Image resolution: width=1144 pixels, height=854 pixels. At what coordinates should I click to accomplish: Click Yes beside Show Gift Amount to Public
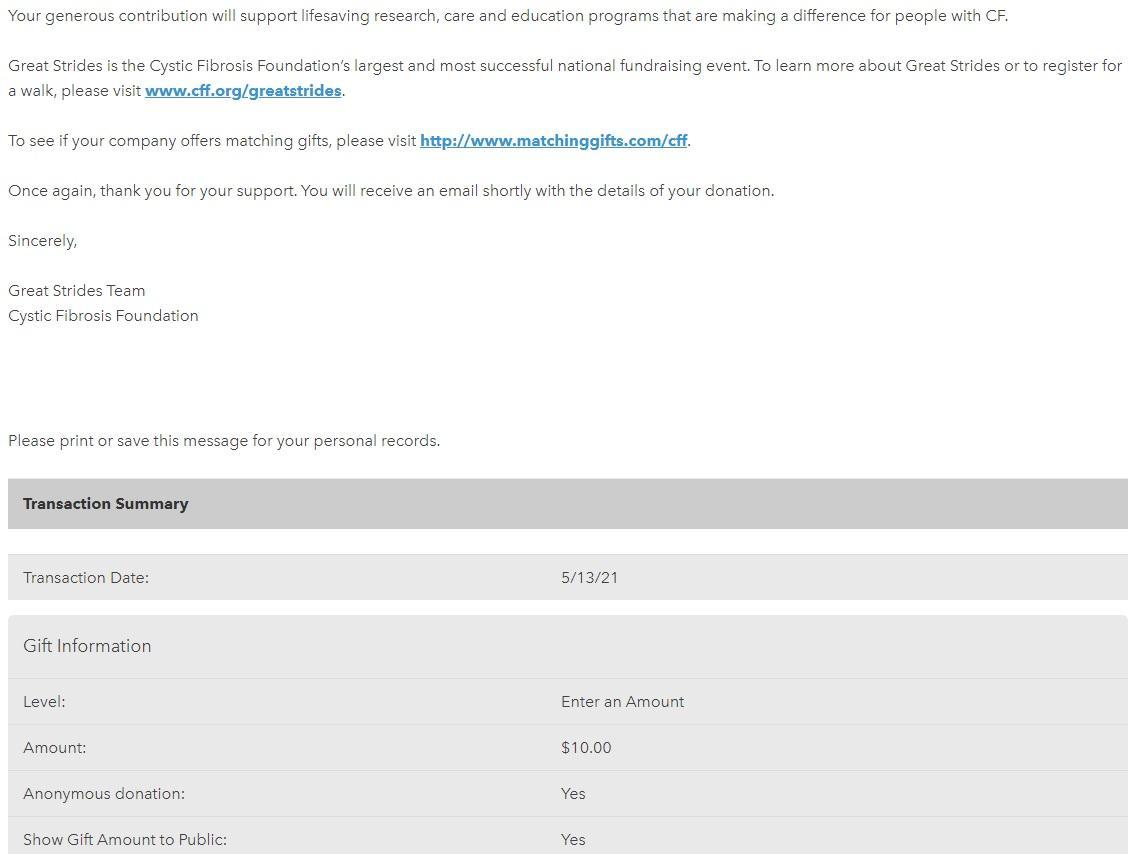click(x=573, y=840)
